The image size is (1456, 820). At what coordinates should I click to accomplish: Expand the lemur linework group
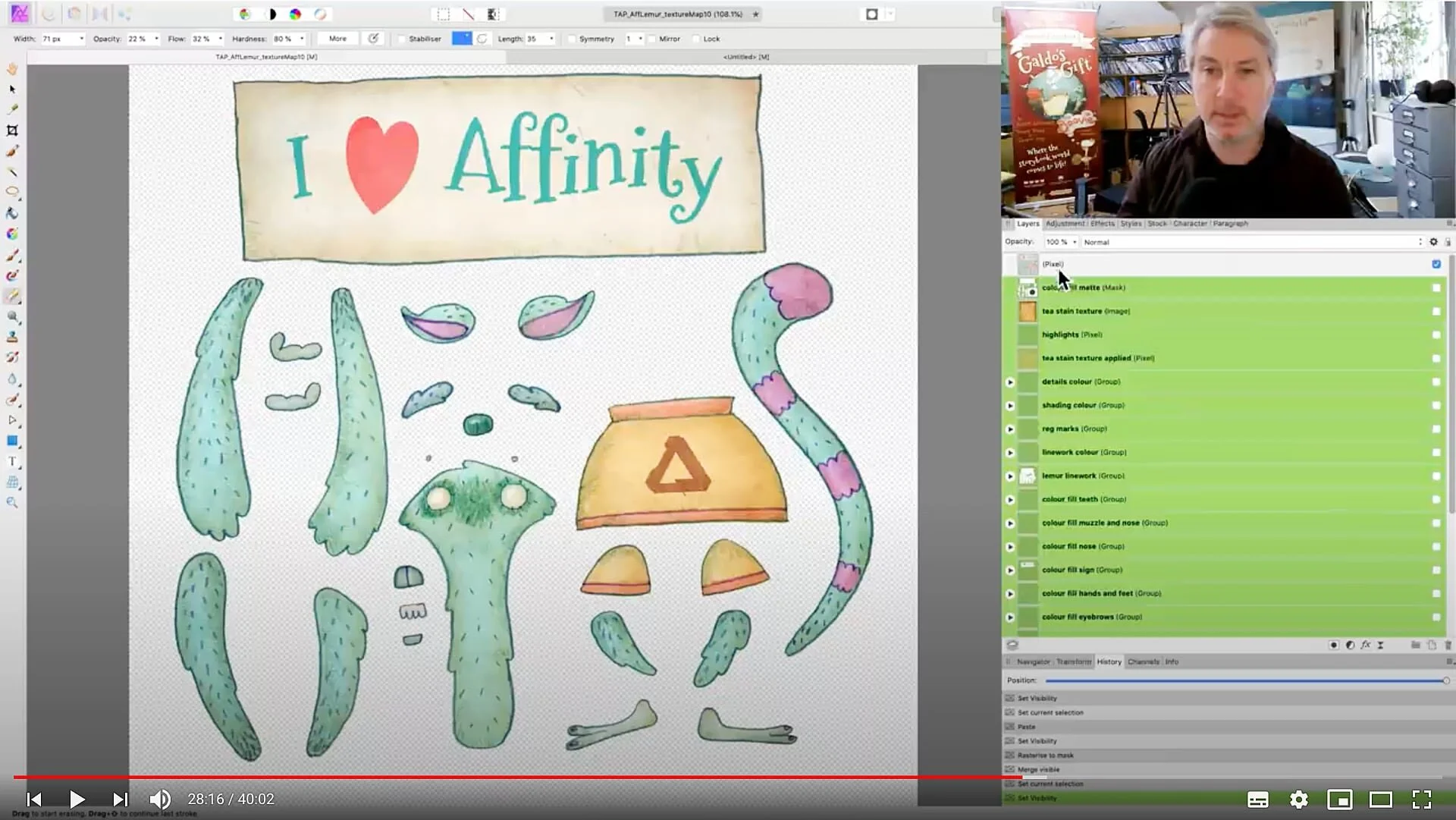point(1010,476)
